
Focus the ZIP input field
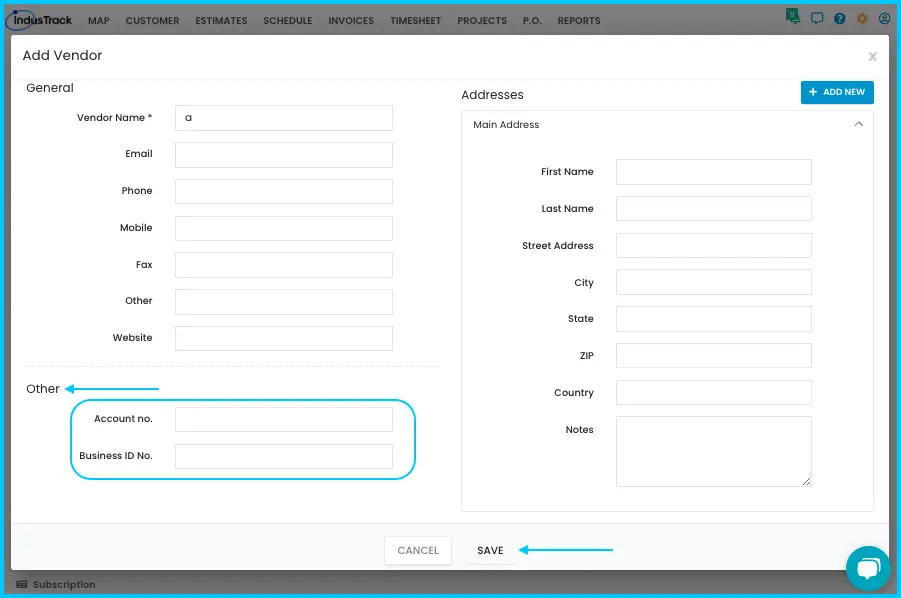click(714, 356)
